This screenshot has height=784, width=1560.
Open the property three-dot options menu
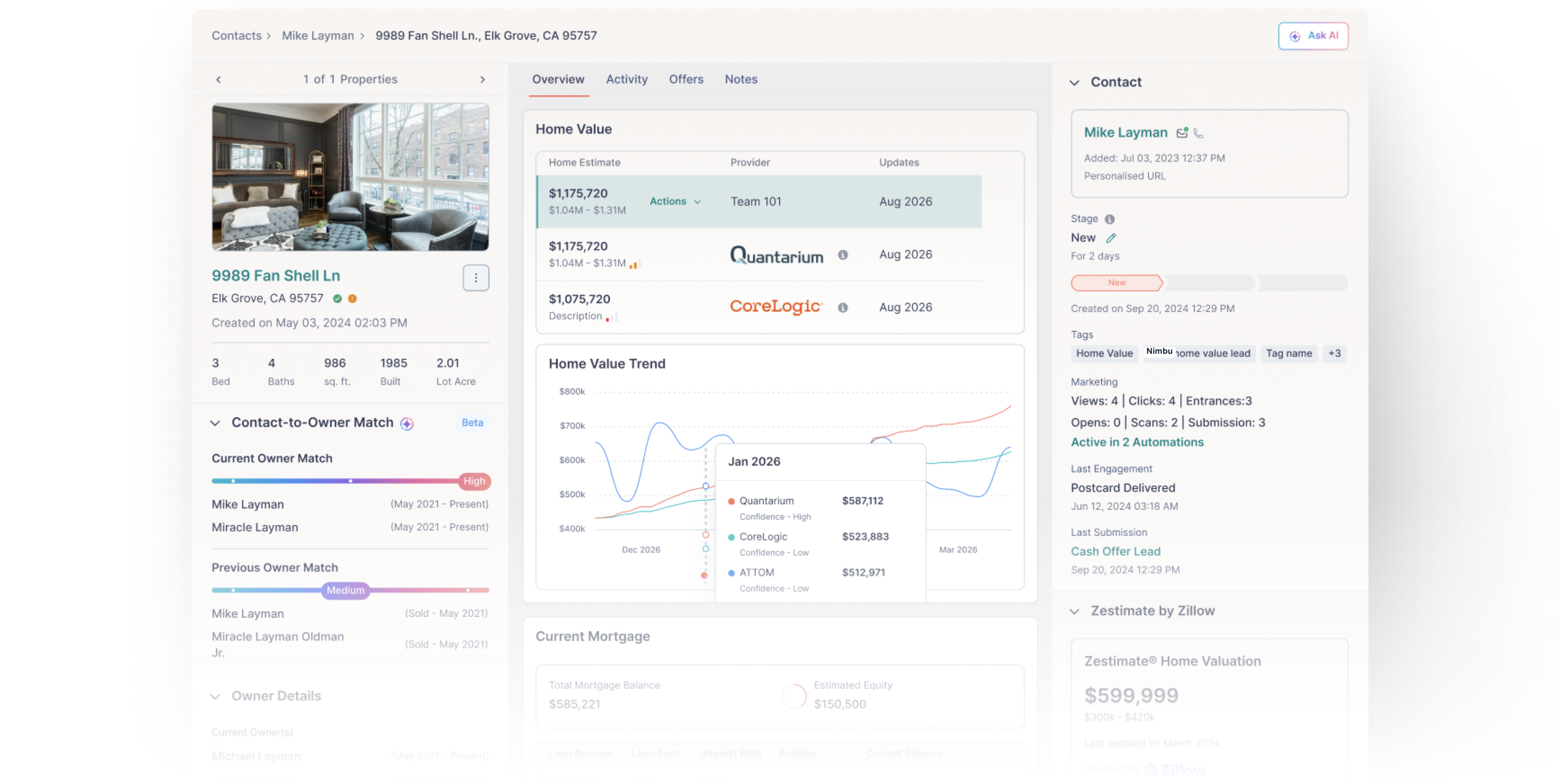pyautogui.click(x=476, y=278)
